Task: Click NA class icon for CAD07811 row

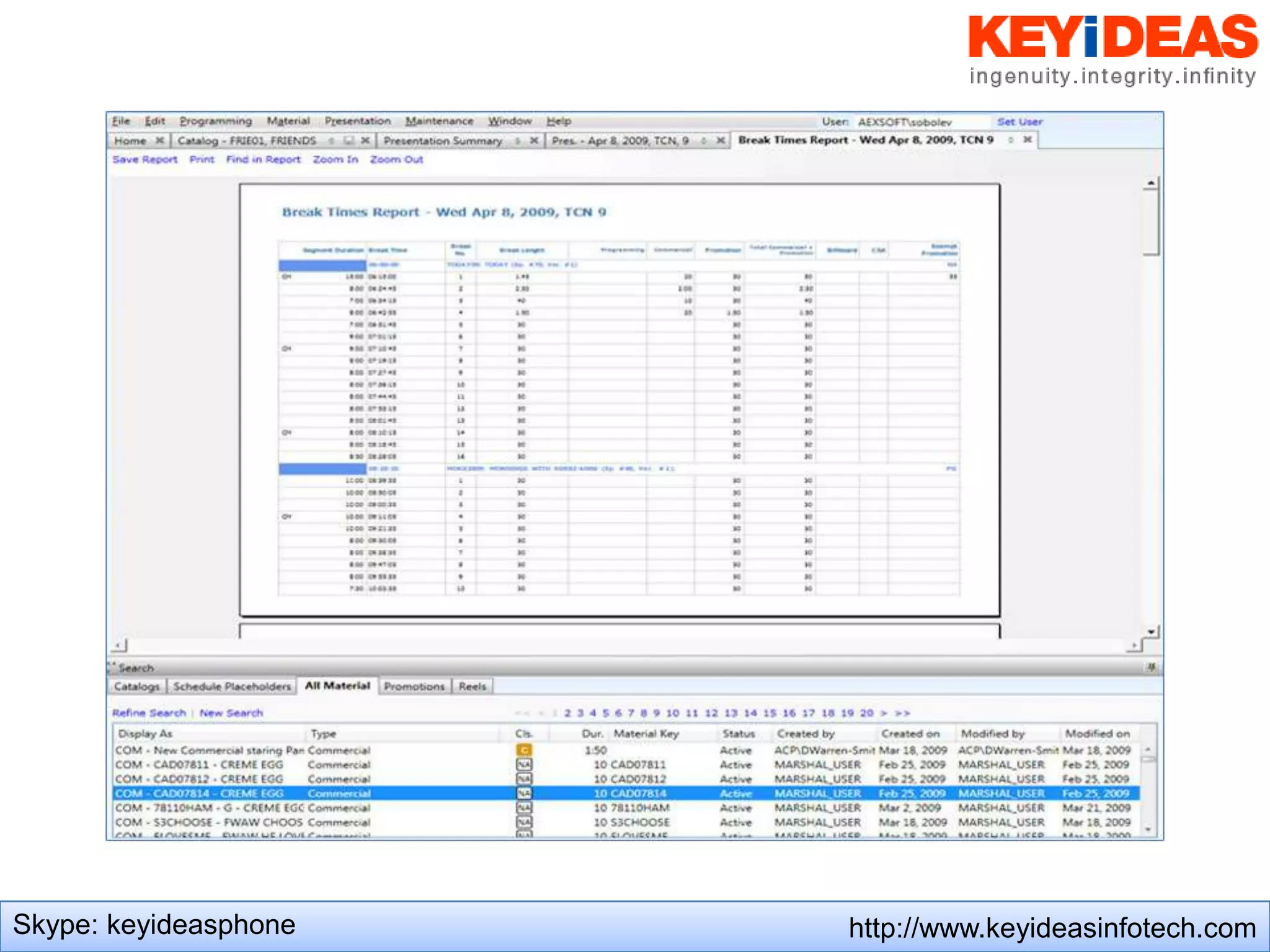Action: pyautogui.click(x=523, y=765)
